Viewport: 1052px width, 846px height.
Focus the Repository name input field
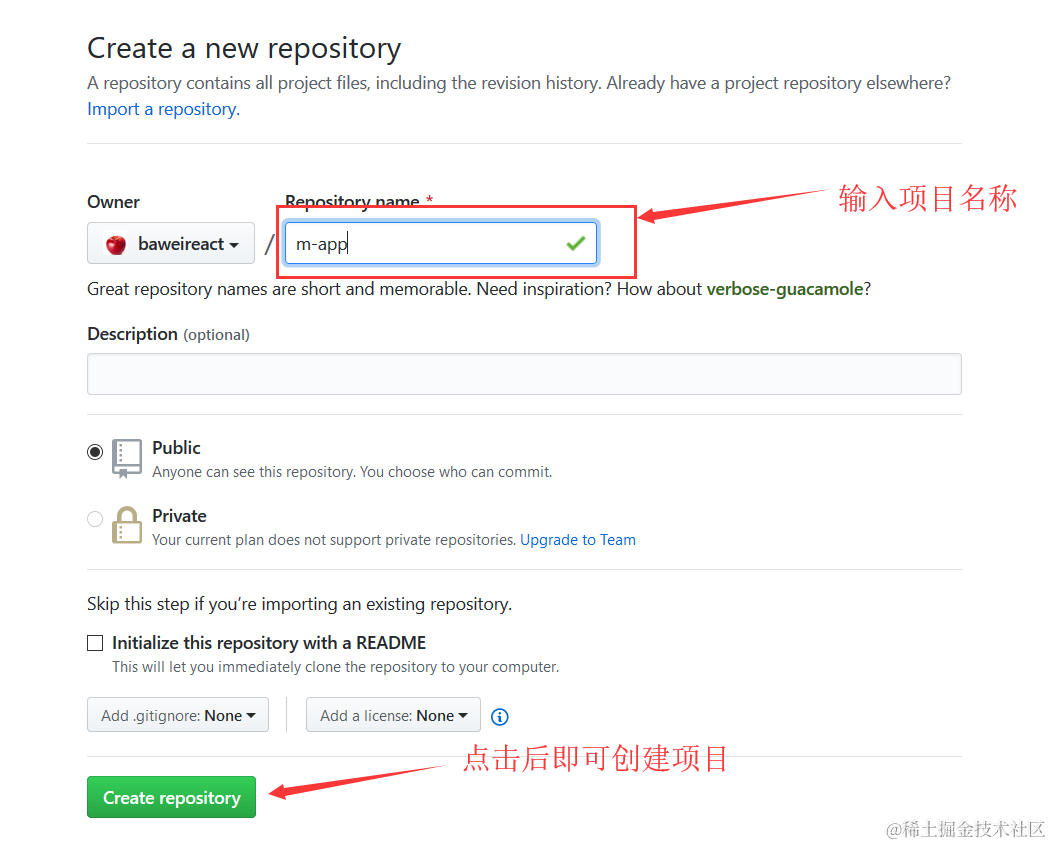coord(441,243)
